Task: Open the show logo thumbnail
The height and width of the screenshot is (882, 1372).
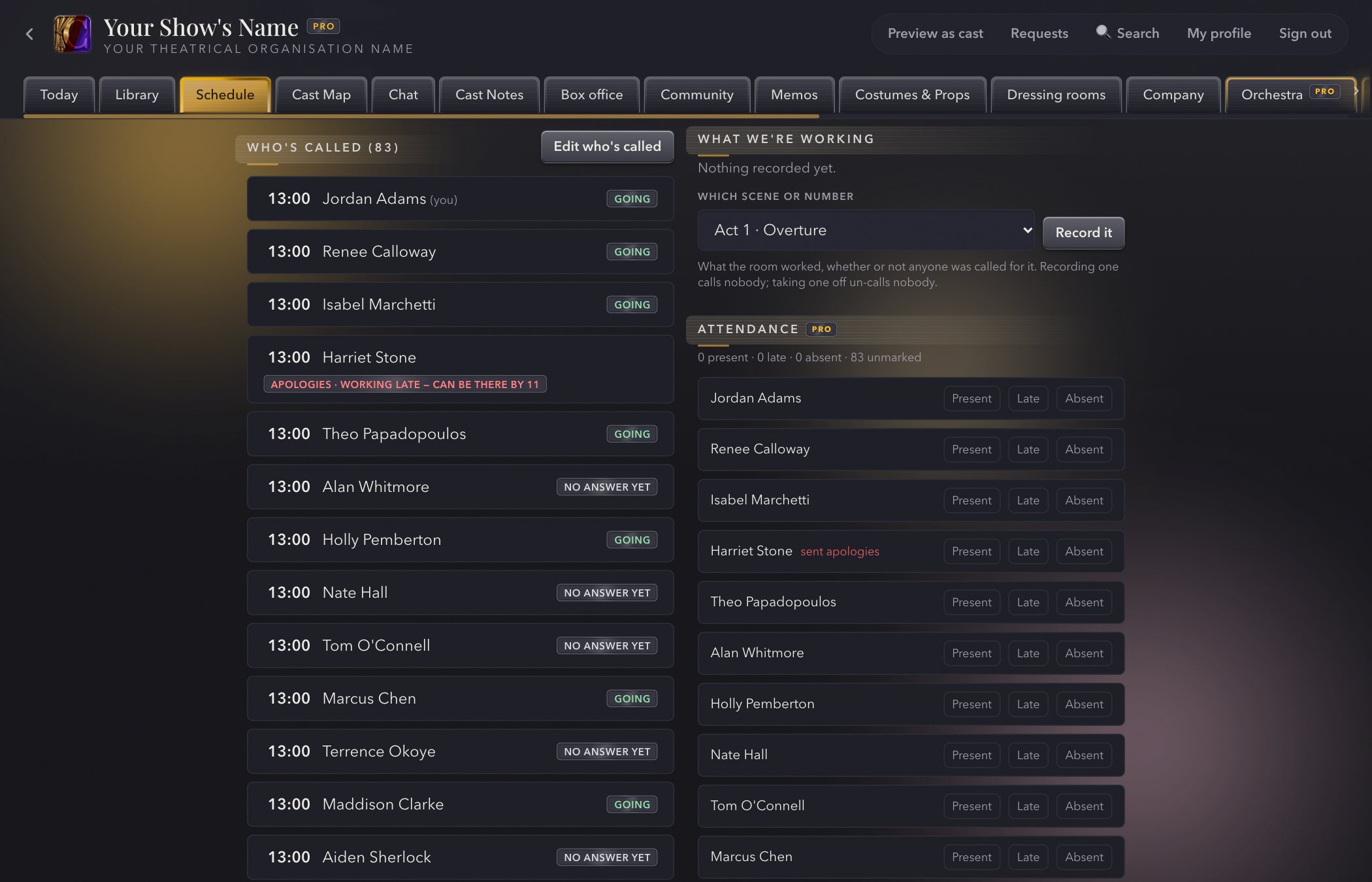Action: 73,34
